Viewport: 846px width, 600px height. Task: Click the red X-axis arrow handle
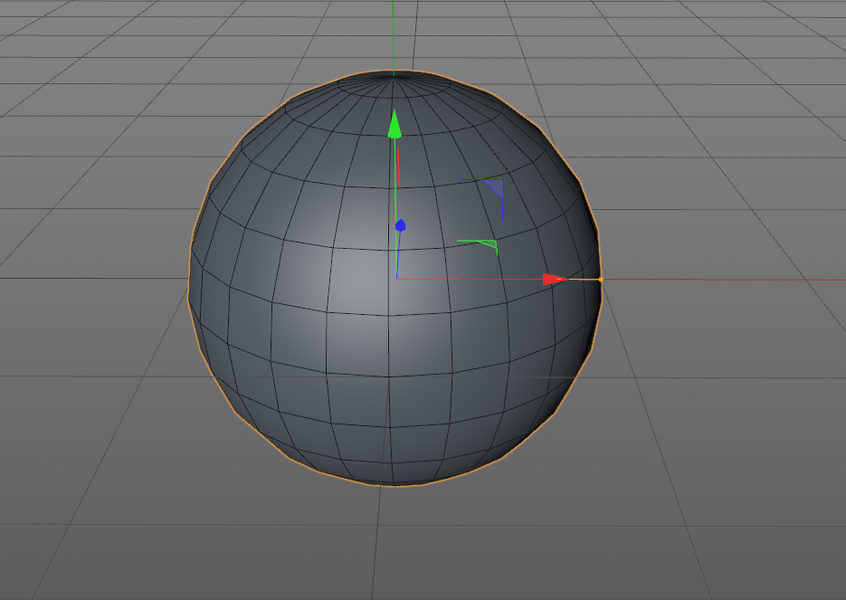tap(555, 279)
